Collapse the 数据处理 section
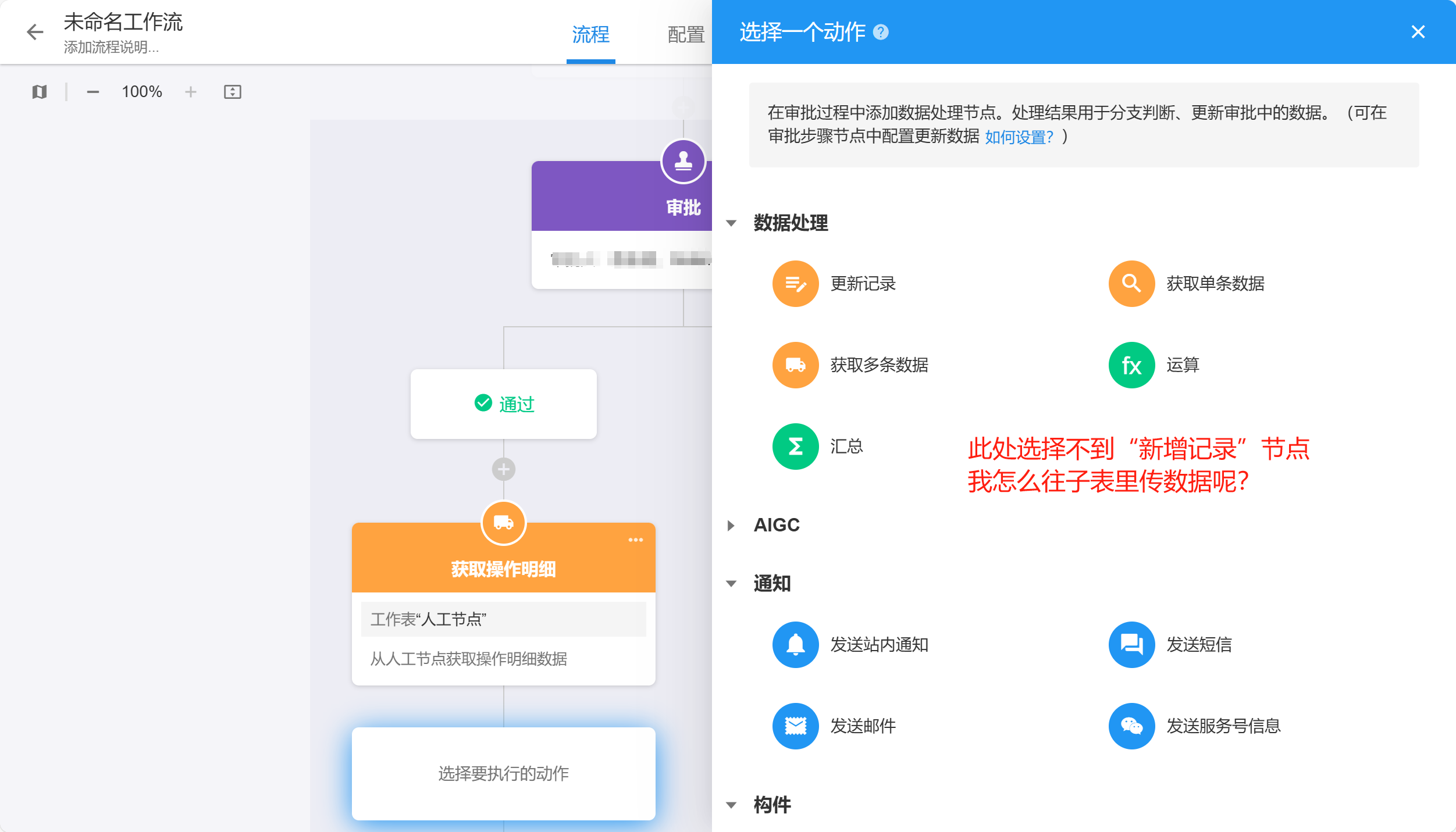The height and width of the screenshot is (832, 1456). pos(732,223)
